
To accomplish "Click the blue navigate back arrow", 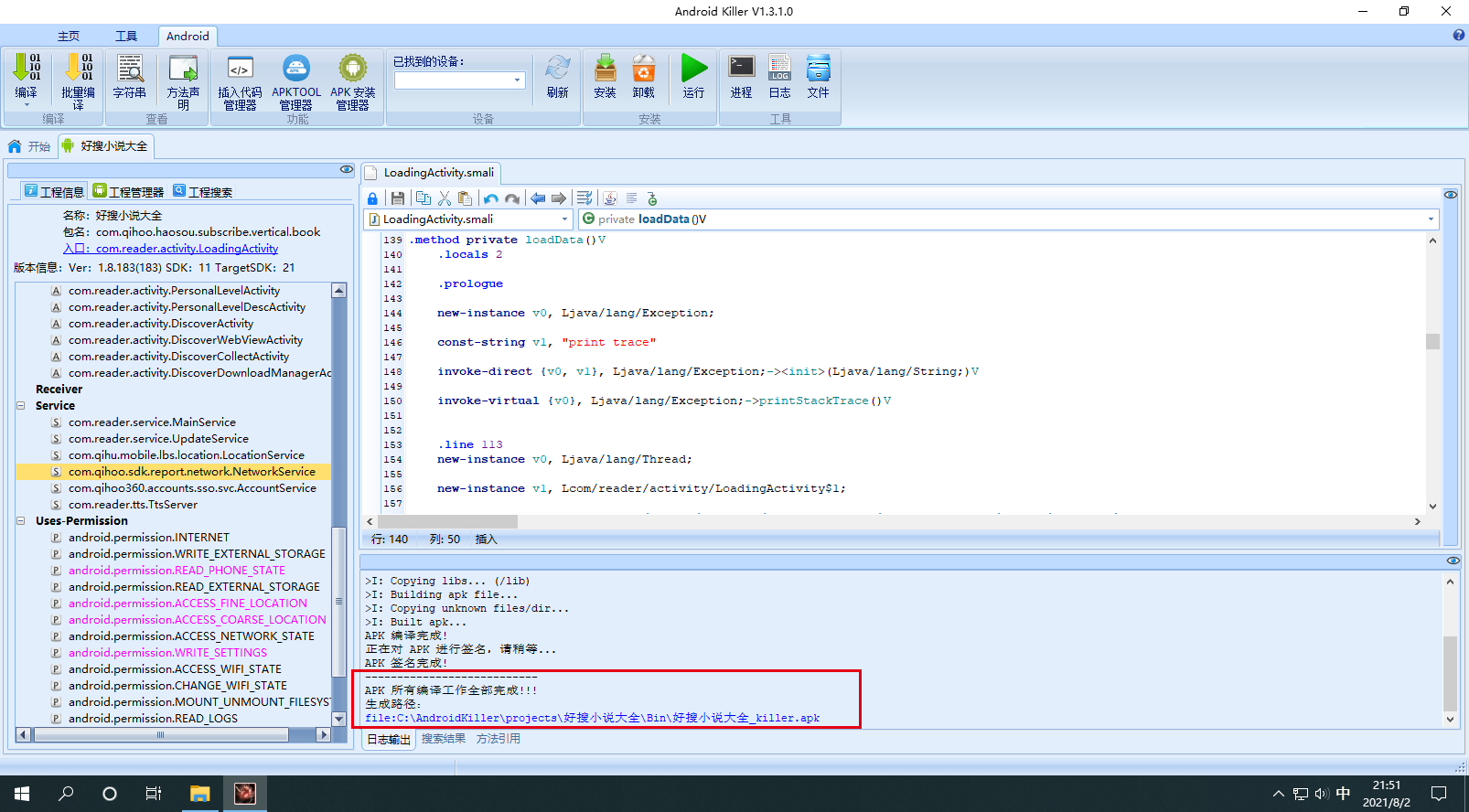I will pyautogui.click(x=538, y=198).
